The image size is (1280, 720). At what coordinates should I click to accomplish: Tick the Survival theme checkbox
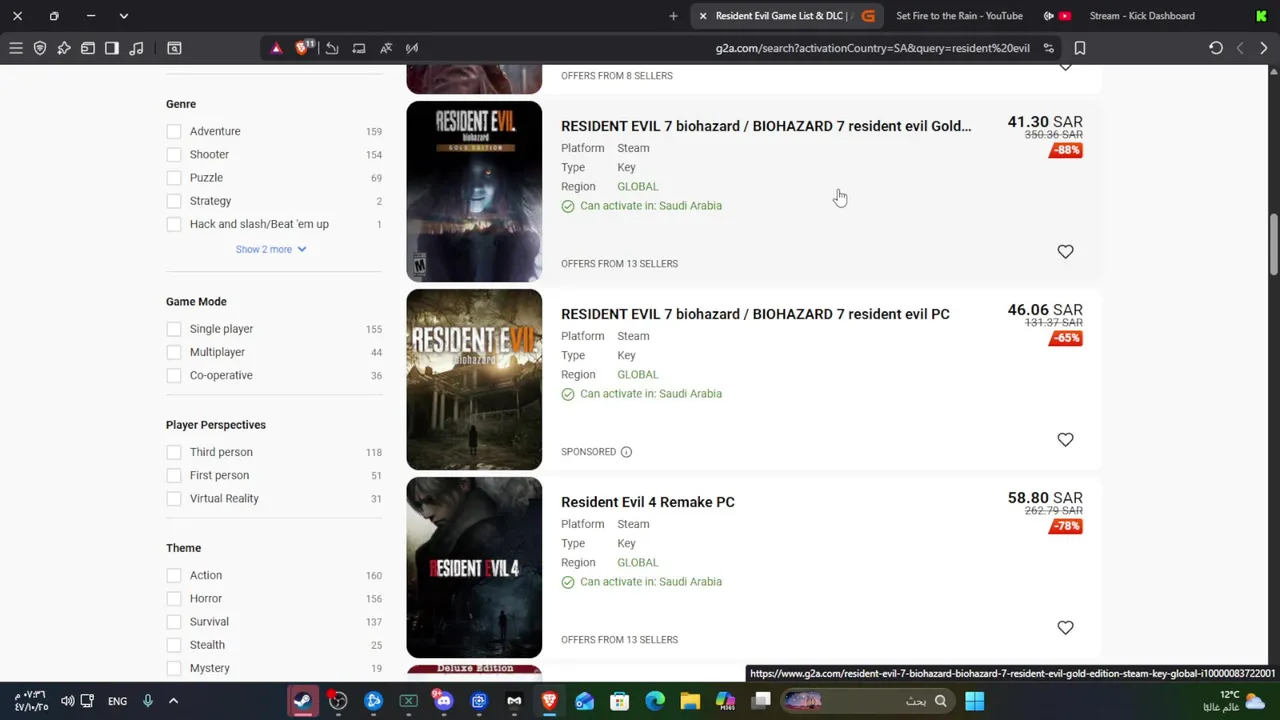pyautogui.click(x=174, y=622)
